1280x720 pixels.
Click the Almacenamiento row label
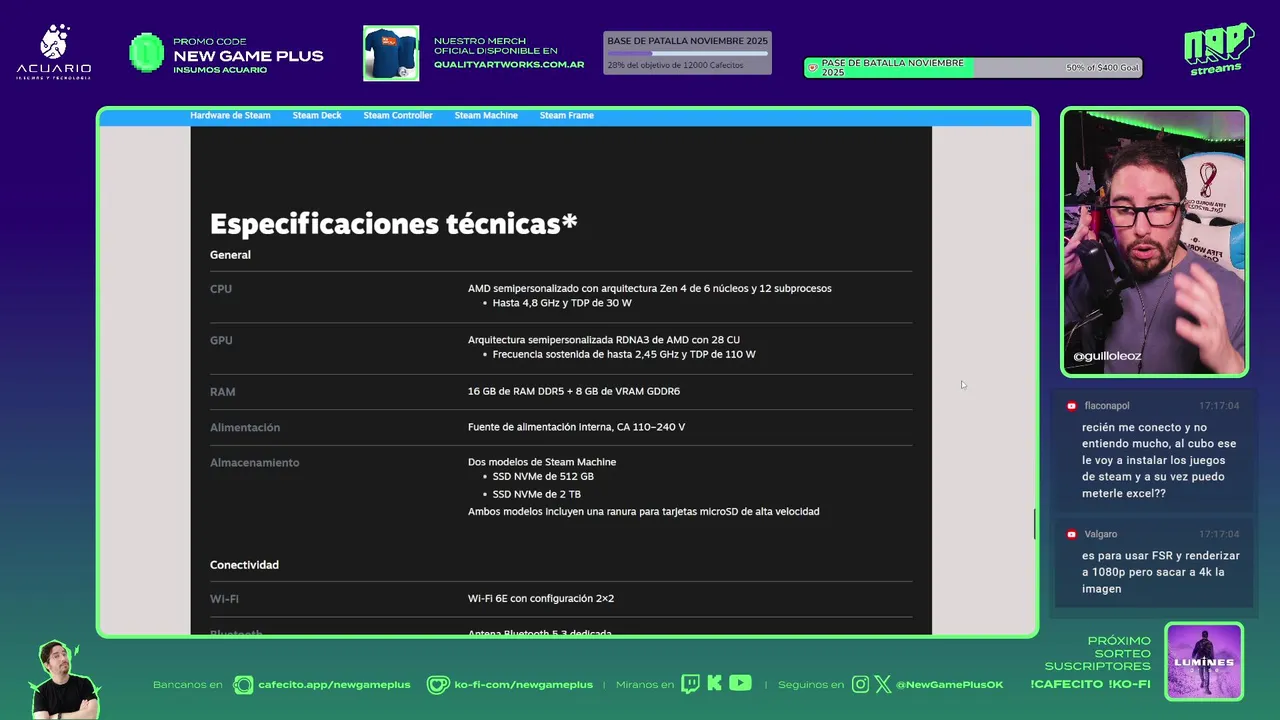pyautogui.click(x=254, y=463)
